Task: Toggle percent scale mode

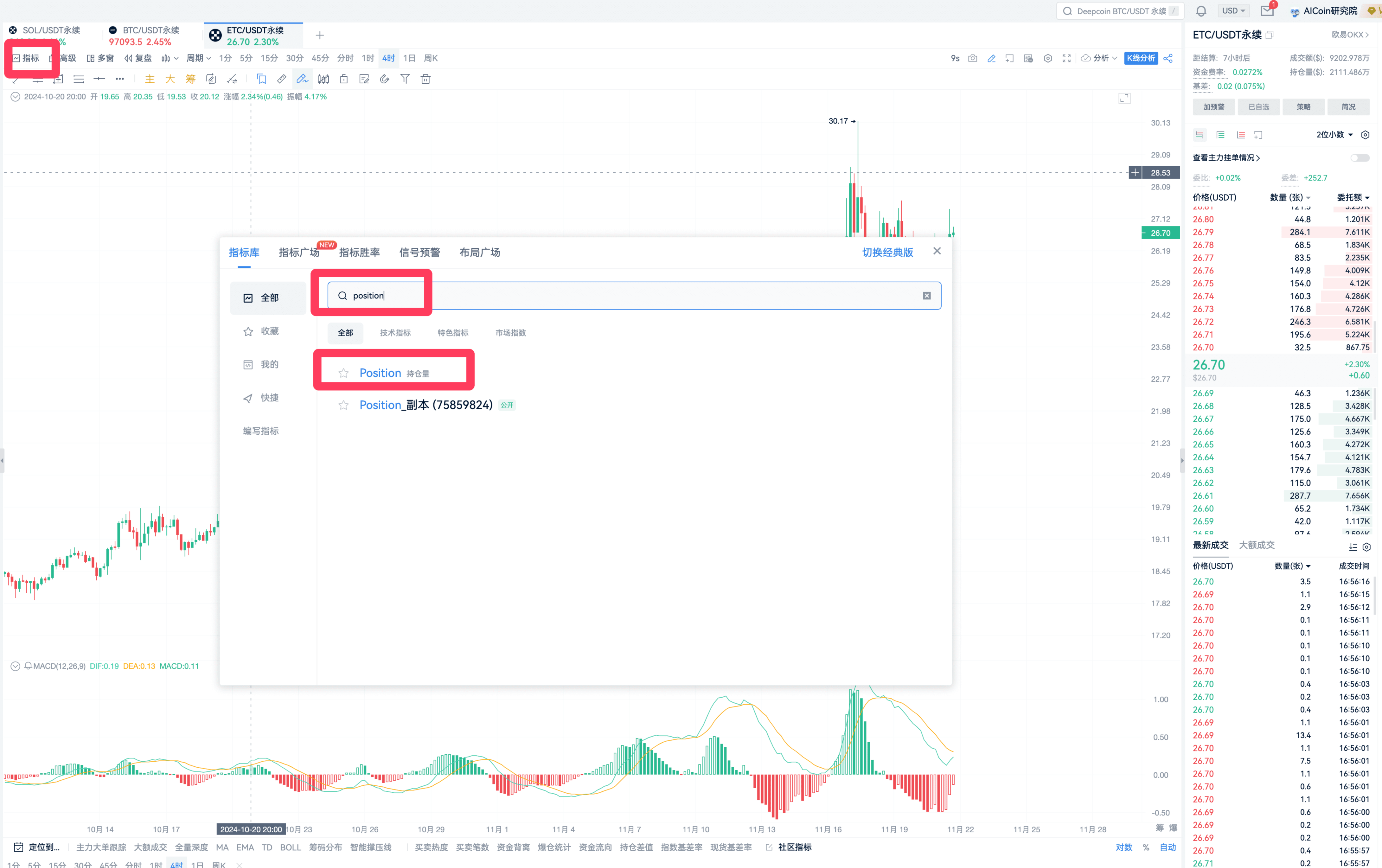Action: (1145, 847)
